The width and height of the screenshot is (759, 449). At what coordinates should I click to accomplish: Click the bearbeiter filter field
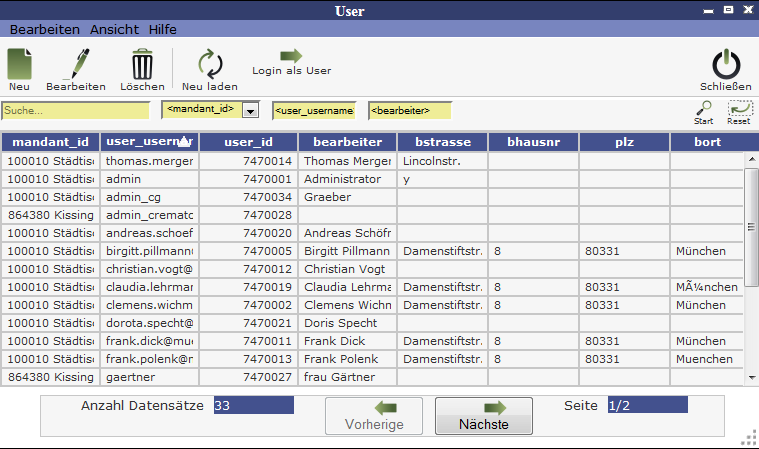pos(410,110)
